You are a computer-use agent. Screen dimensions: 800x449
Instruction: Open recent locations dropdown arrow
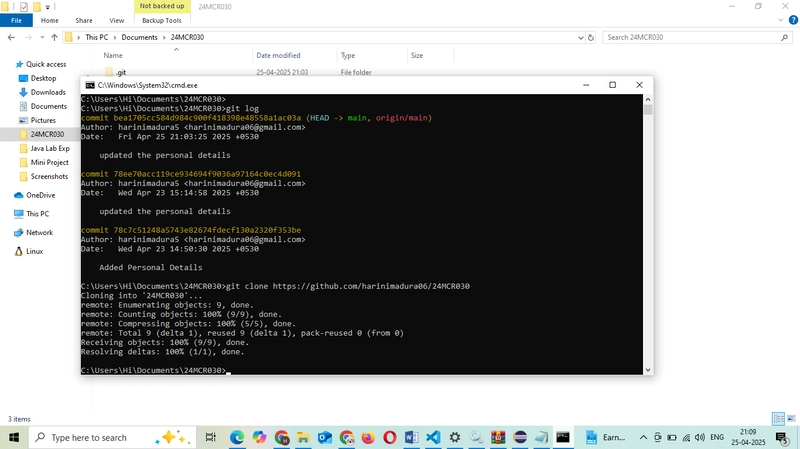pos(42,37)
